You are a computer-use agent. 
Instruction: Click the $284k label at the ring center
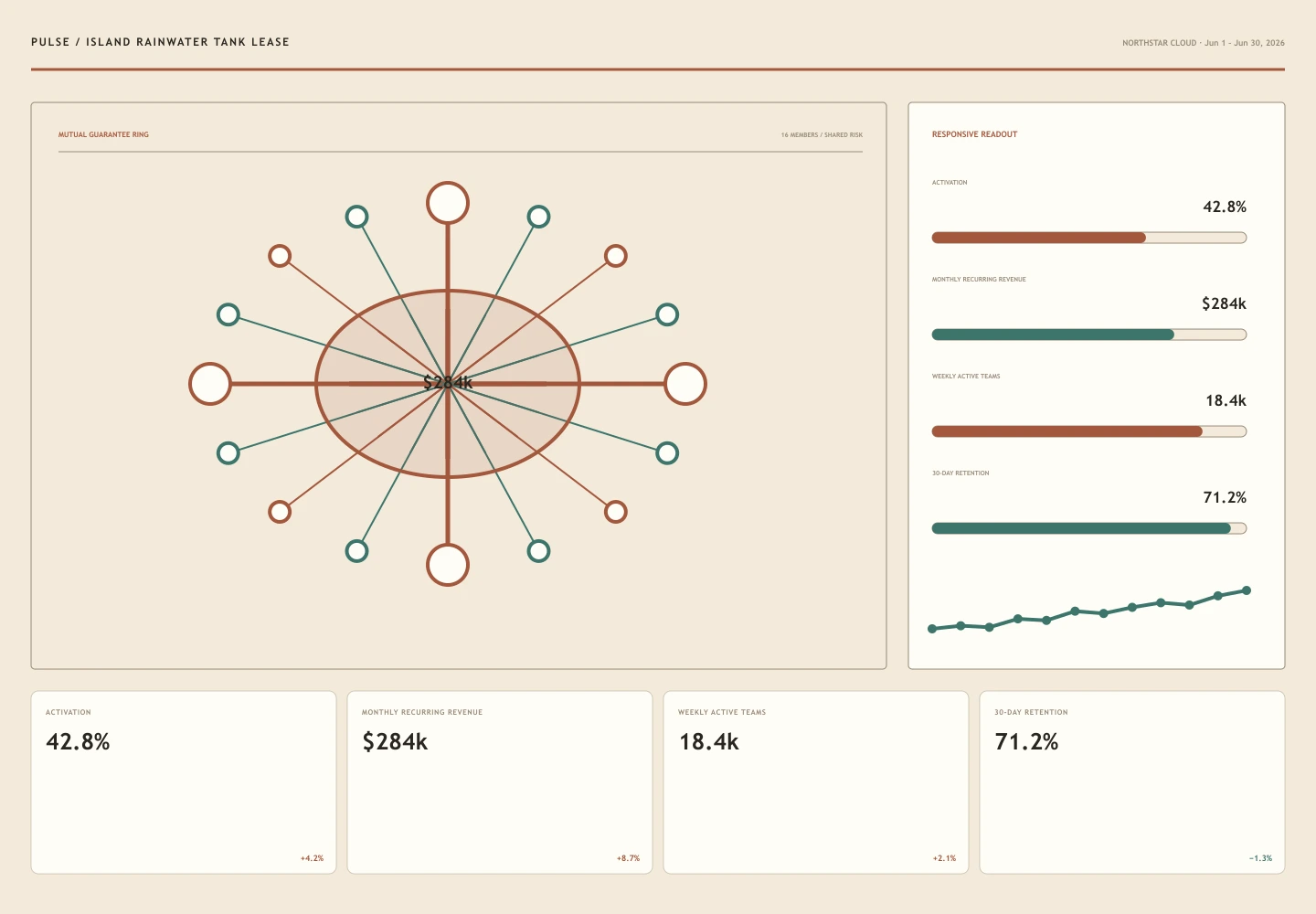point(448,383)
